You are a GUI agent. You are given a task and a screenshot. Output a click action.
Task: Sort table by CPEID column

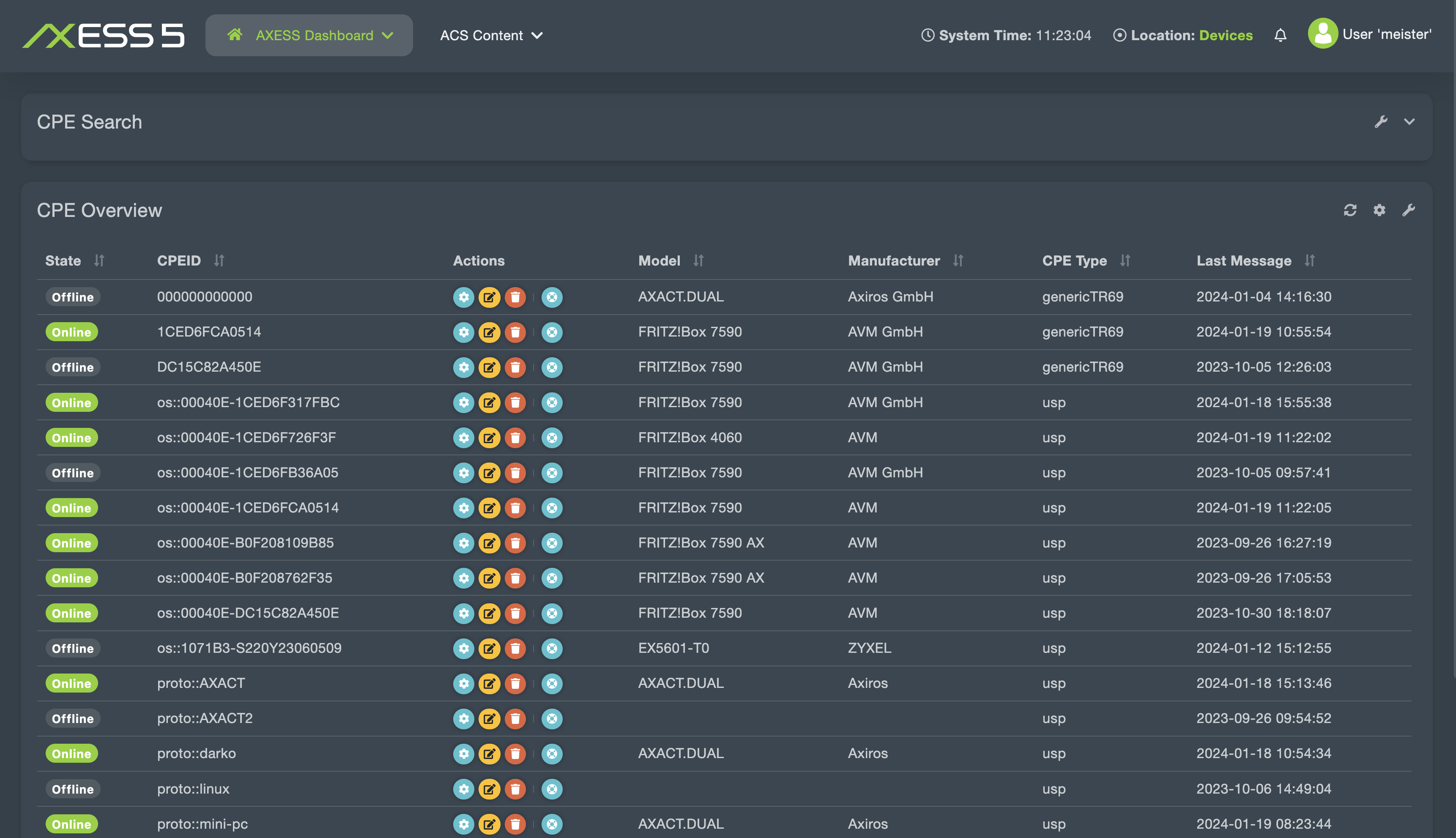219,261
